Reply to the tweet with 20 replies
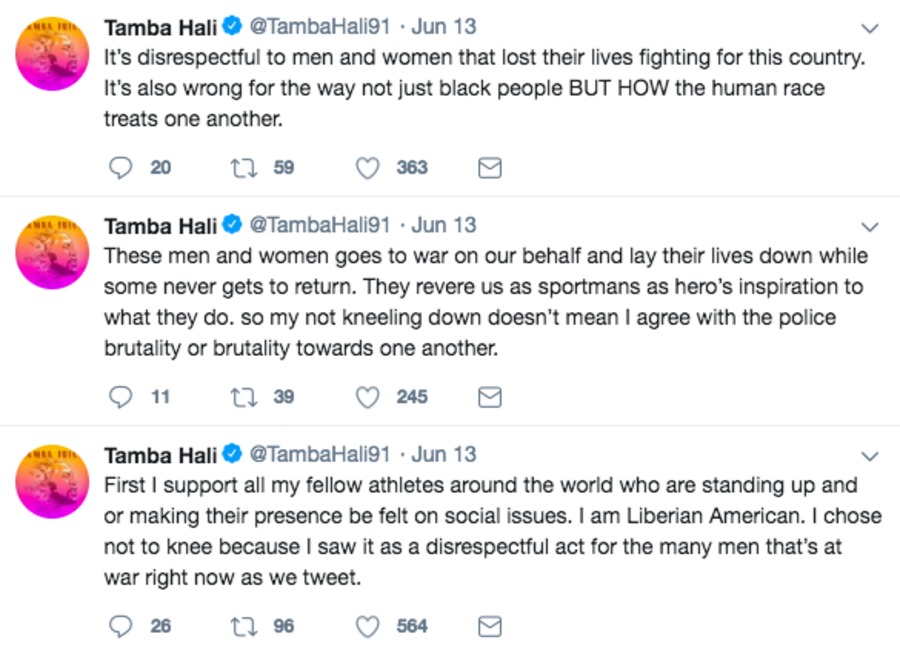 pos(121,168)
